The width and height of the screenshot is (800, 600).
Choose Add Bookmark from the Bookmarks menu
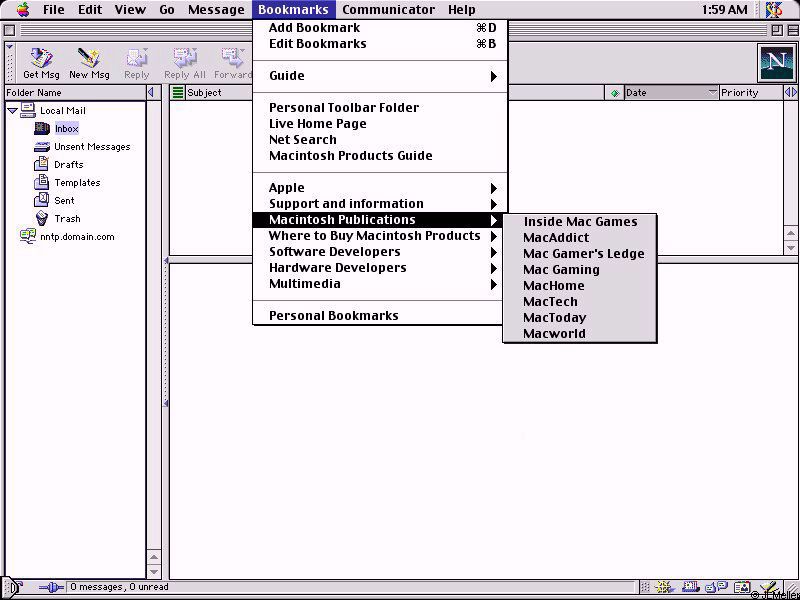coord(314,28)
